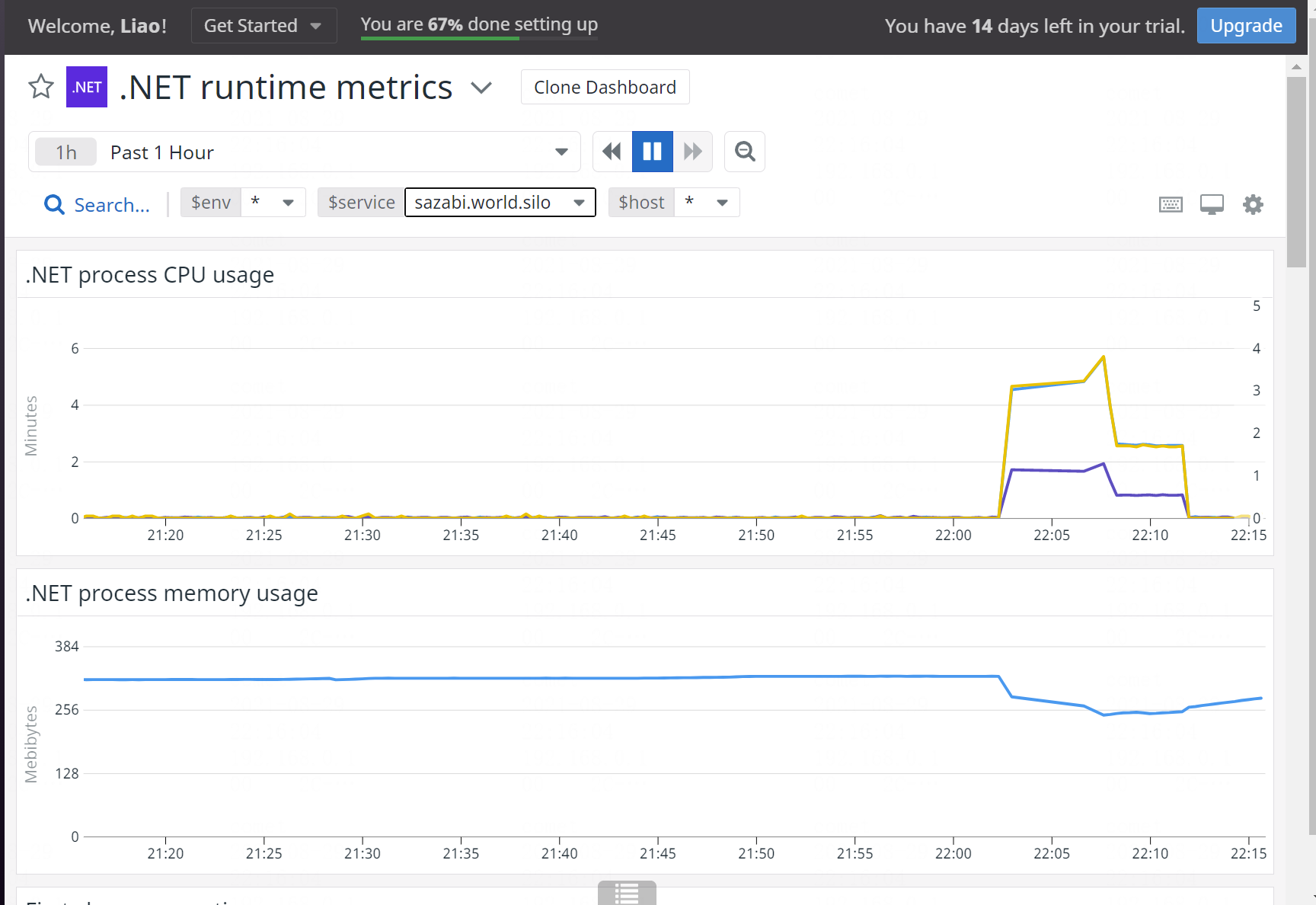The height and width of the screenshot is (905, 1316).
Task: Click the 1h time shortcut badge
Action: (66, 152)
